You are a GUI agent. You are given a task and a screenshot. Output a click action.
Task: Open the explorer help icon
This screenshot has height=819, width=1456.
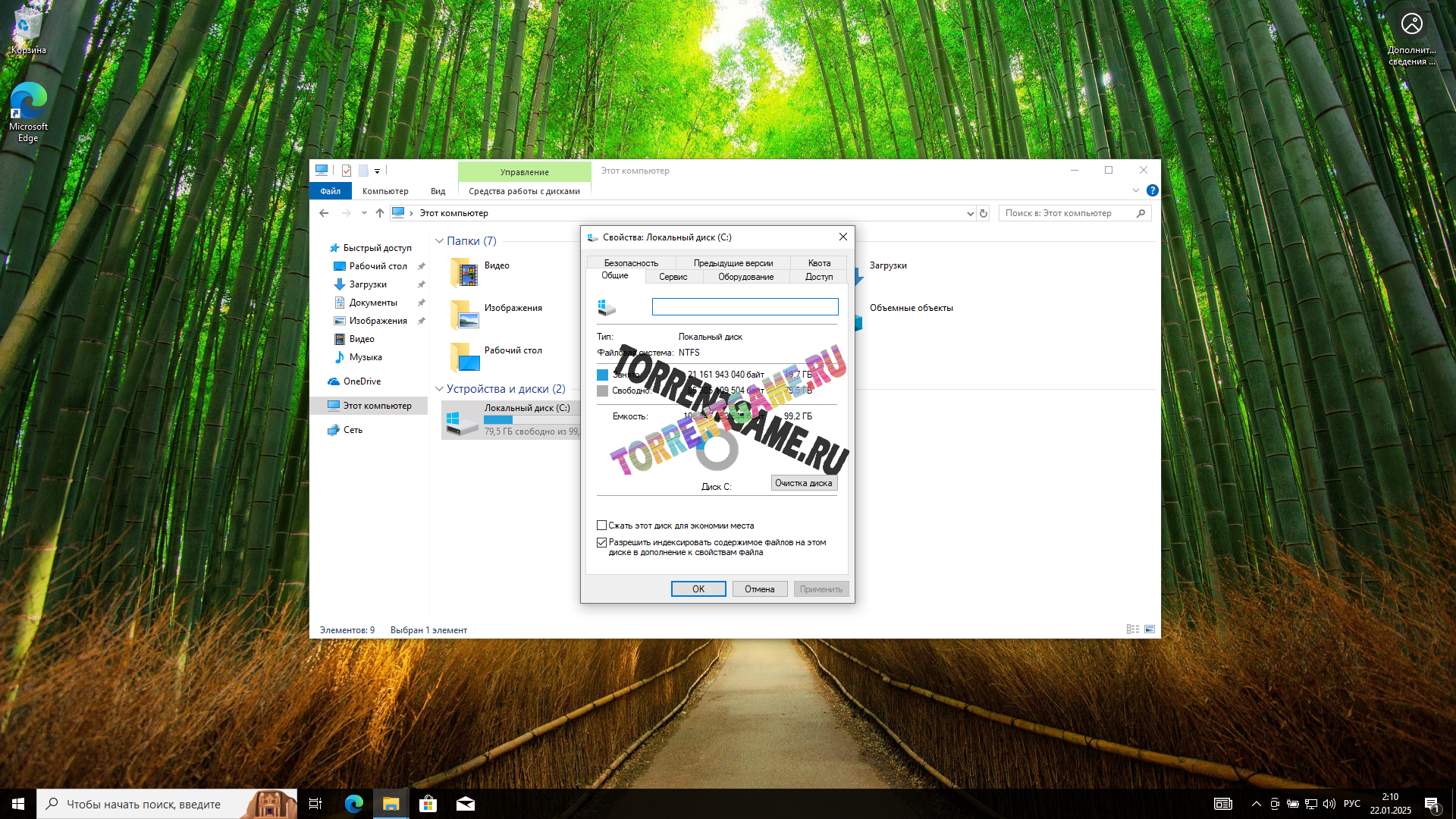point(1152,190)
